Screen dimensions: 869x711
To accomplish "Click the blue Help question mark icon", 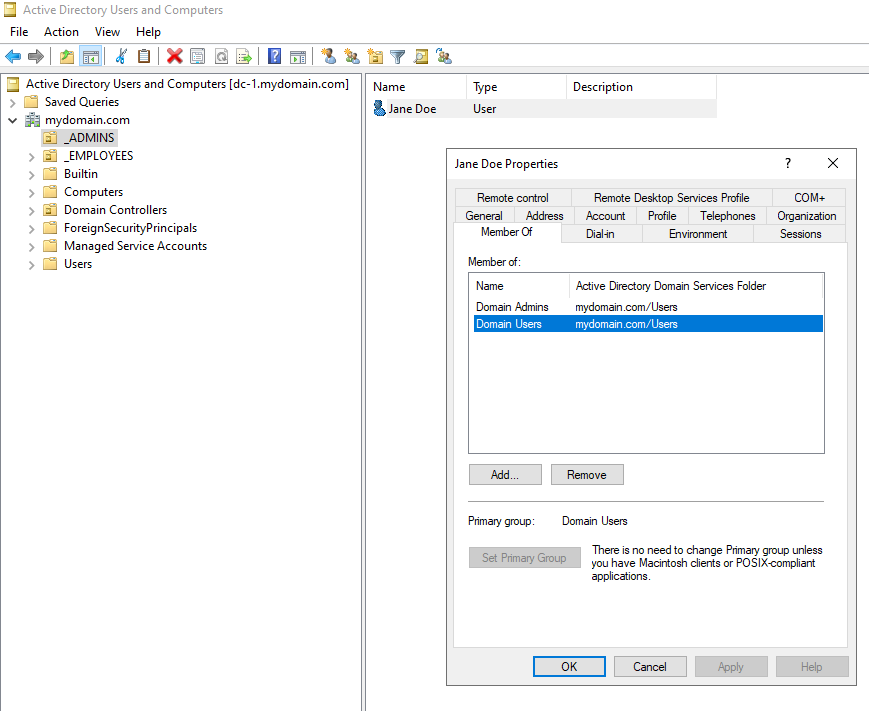I will [274, 56].
